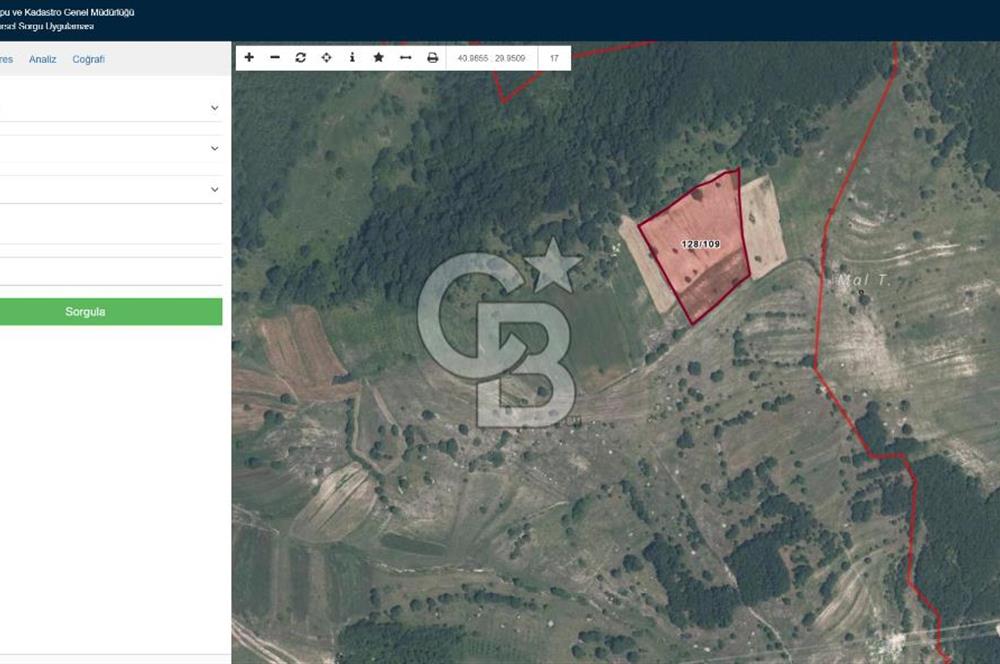Zoom out with the minus icon

275,57
